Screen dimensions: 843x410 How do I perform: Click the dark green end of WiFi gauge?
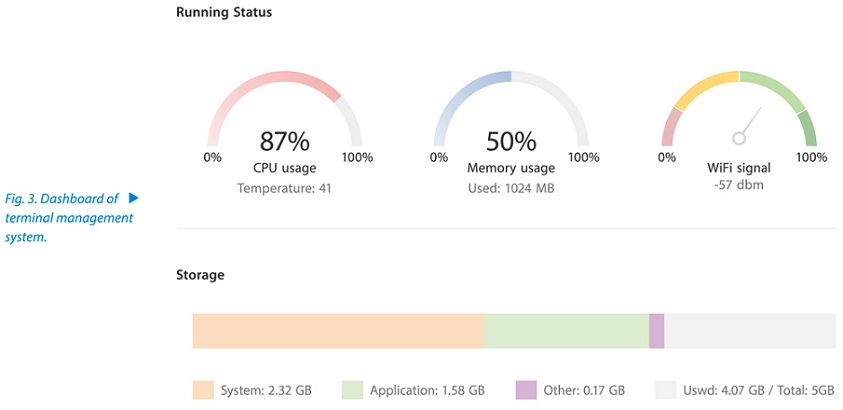[809, 129]
